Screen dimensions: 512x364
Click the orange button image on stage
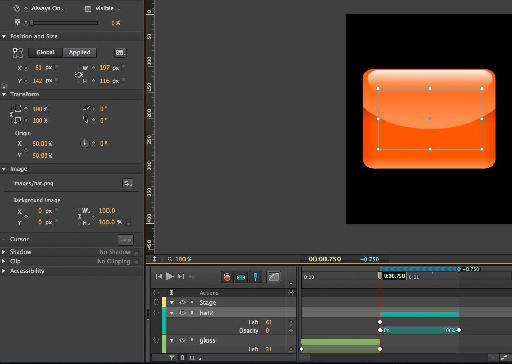tap(429, 119)
